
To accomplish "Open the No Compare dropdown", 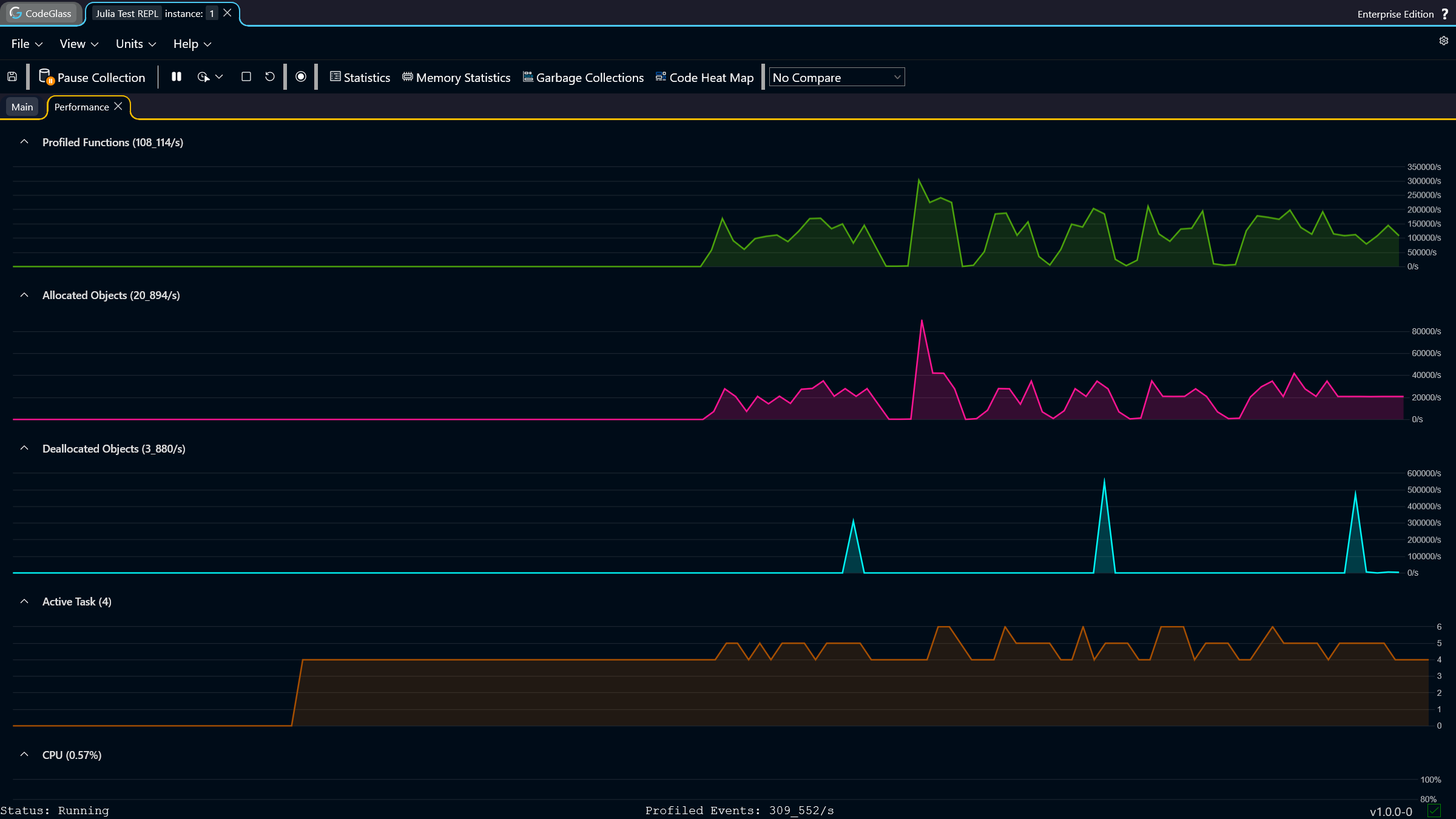I will click(x=837, y=77).
